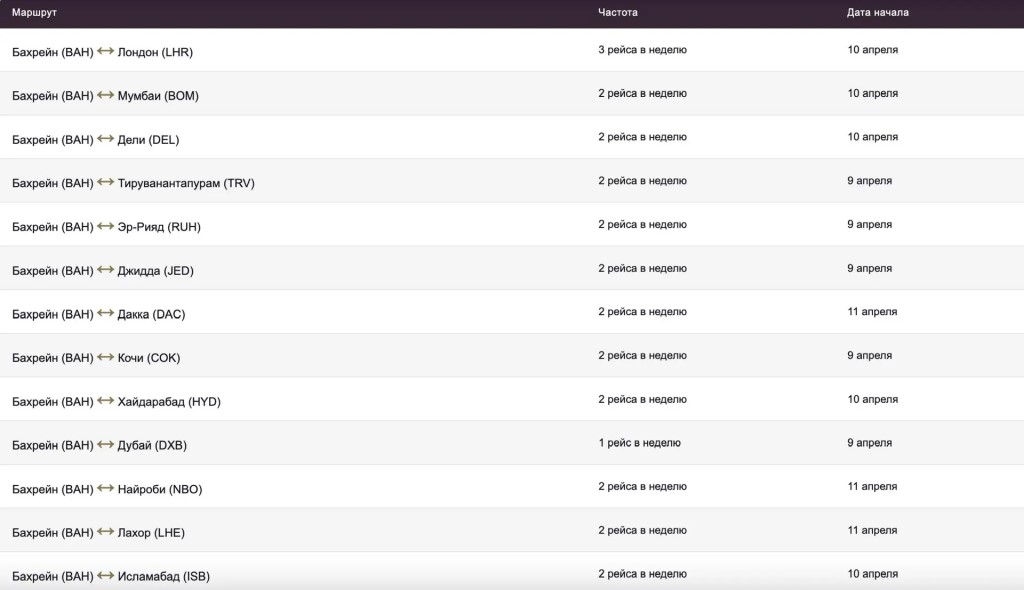Screen dimensions: 1024x590
Task: Click the Дата начала column header
Action: pyautogui.click(x=878, y=13)
